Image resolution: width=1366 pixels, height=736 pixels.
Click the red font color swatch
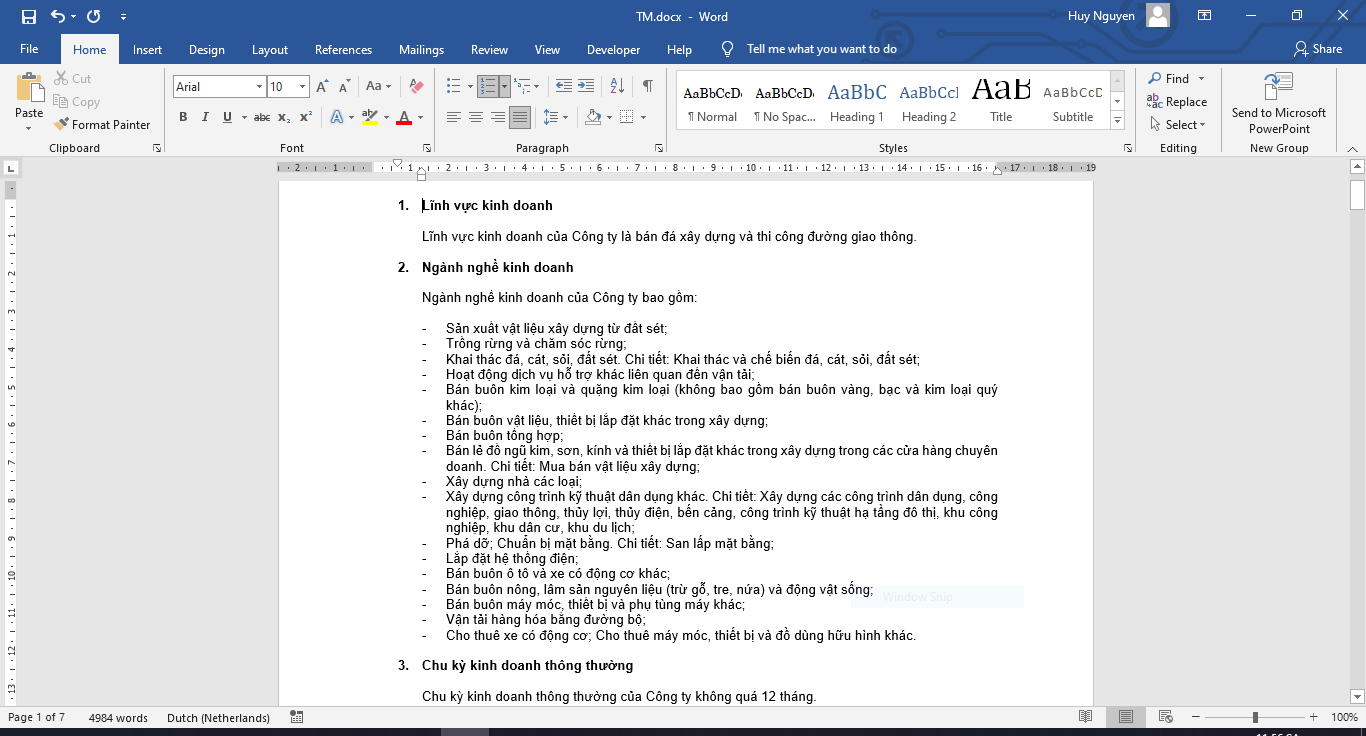click(404, 117)
